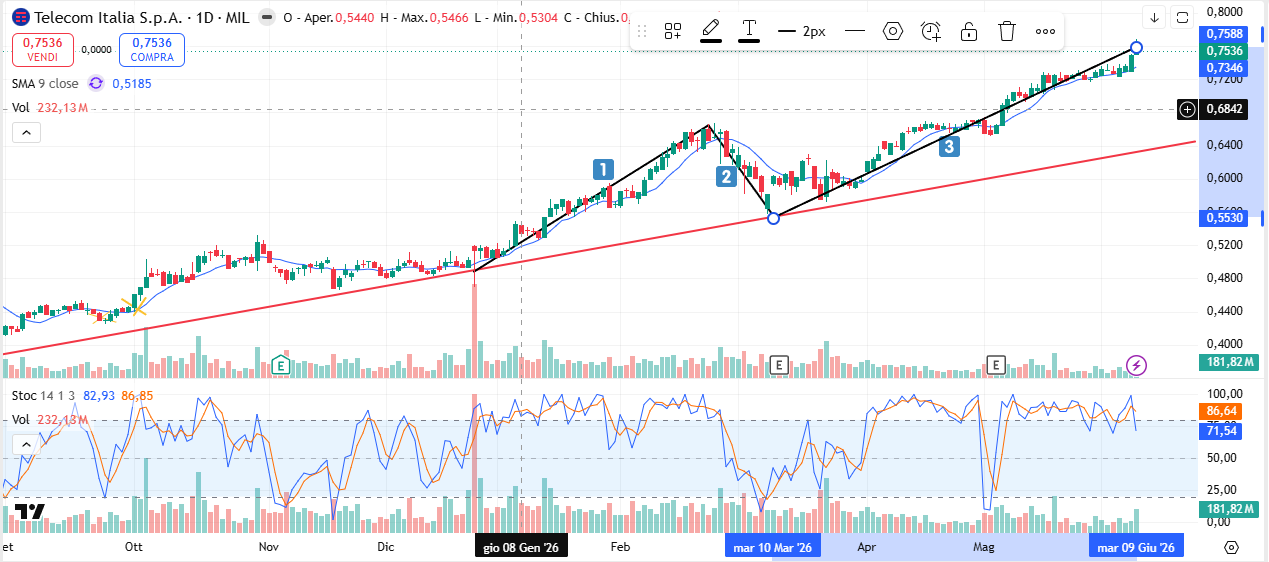This screenshot has height=562, width=1269.
Task: Toggle the lock on the drawing
Action: (969, 31)
